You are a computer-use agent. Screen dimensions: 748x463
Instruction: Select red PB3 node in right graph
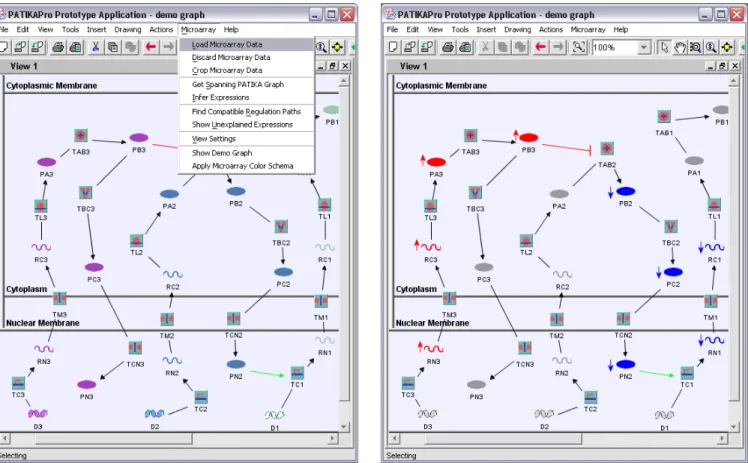click(x=529, y=138)
